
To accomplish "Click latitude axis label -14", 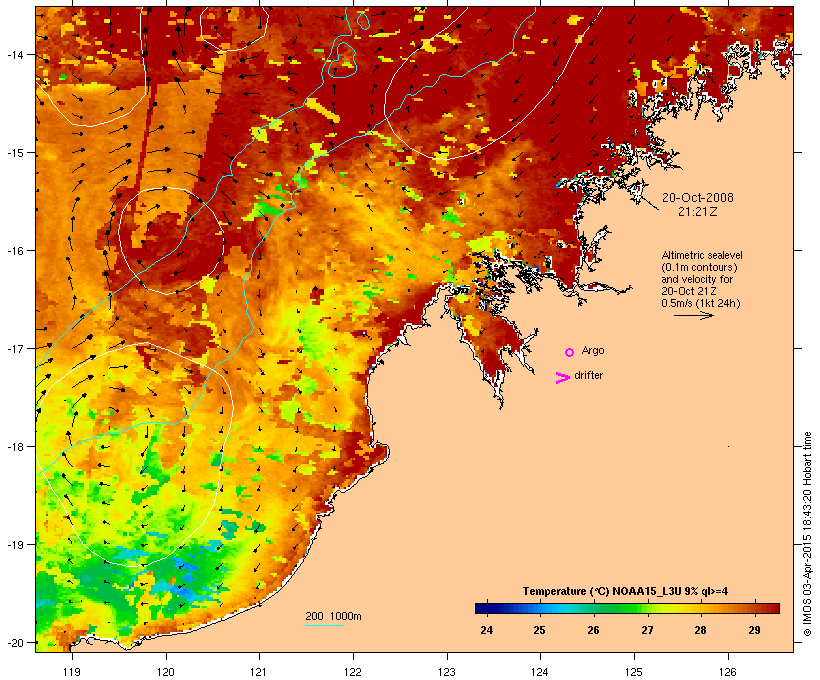I will [14, 55].
